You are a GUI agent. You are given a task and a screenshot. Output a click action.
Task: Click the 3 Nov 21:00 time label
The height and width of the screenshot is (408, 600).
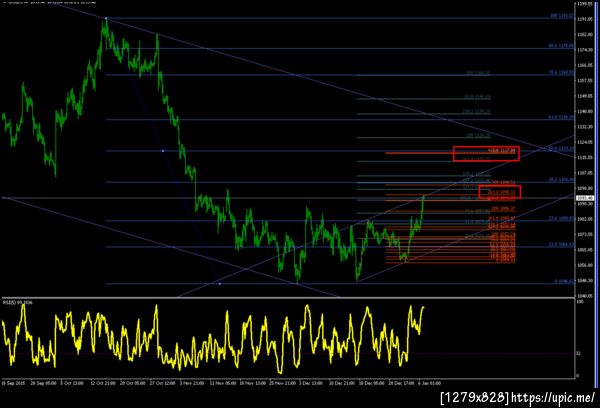click(192, 383)
